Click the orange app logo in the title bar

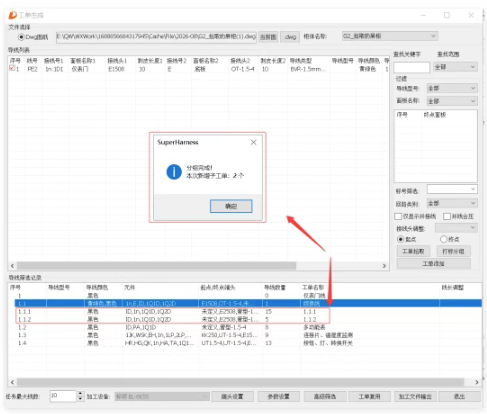coord(13,15)
